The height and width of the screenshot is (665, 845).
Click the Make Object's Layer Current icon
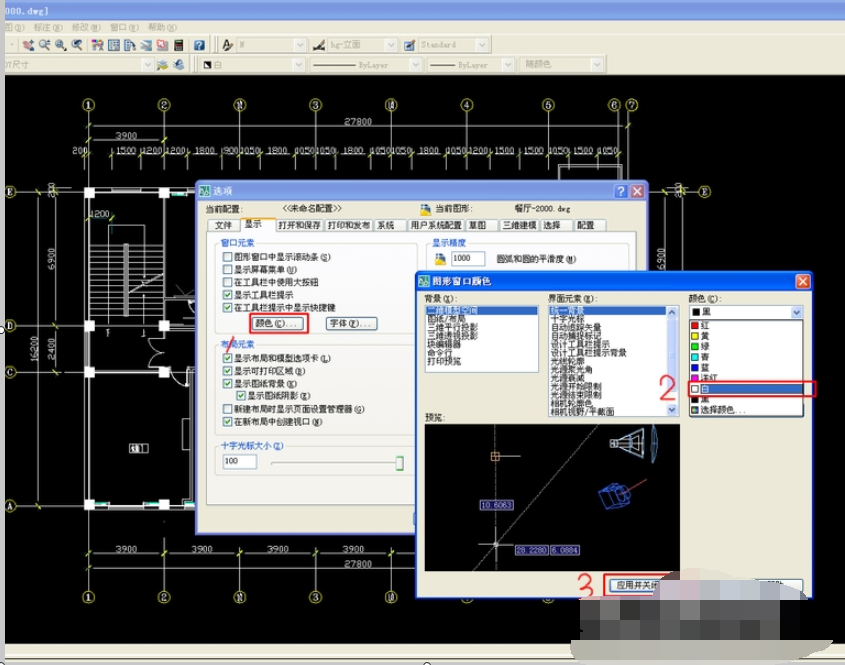pyautogui.click(x=162, y=65)
